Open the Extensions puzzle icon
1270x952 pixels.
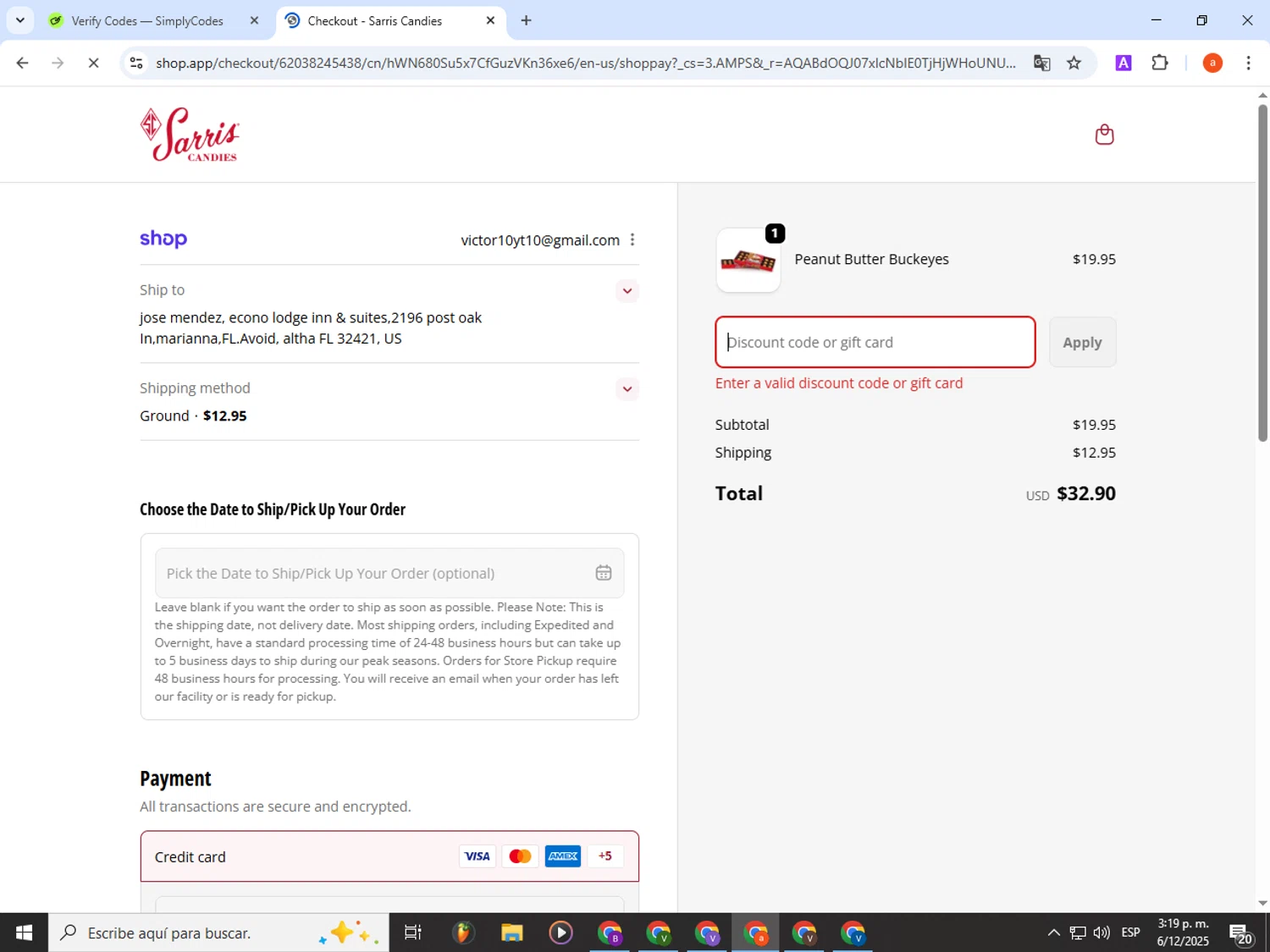tap(1160, 63)
